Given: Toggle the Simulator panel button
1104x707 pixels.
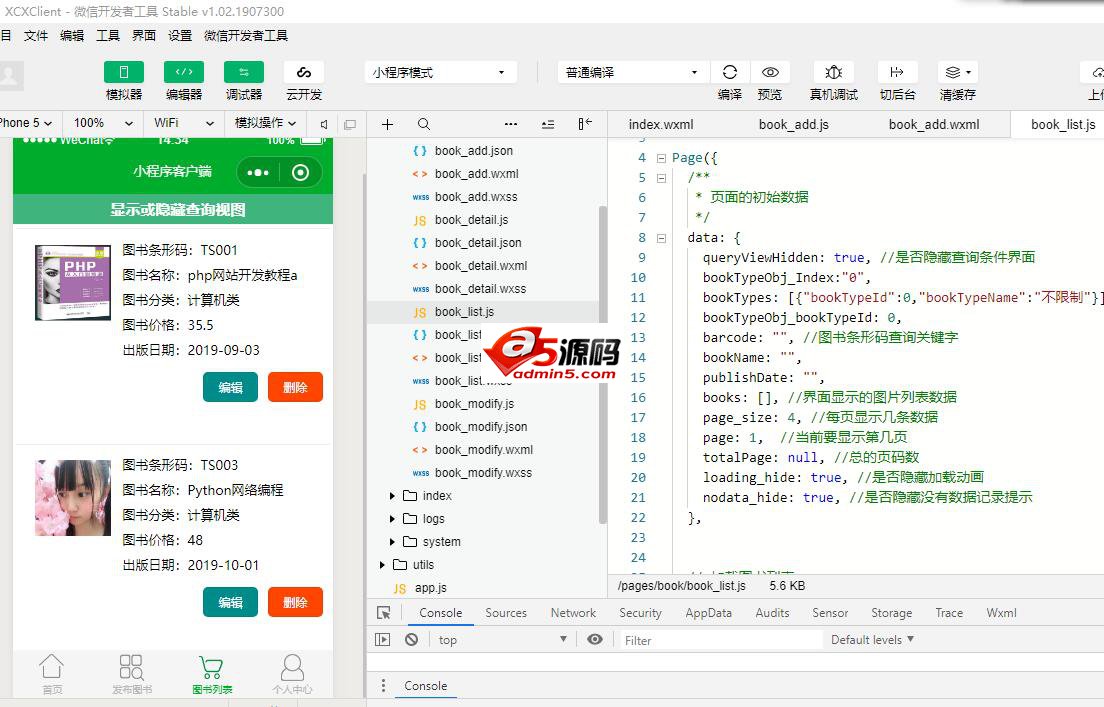Looking at the screenshot, I should pos(124,72).
